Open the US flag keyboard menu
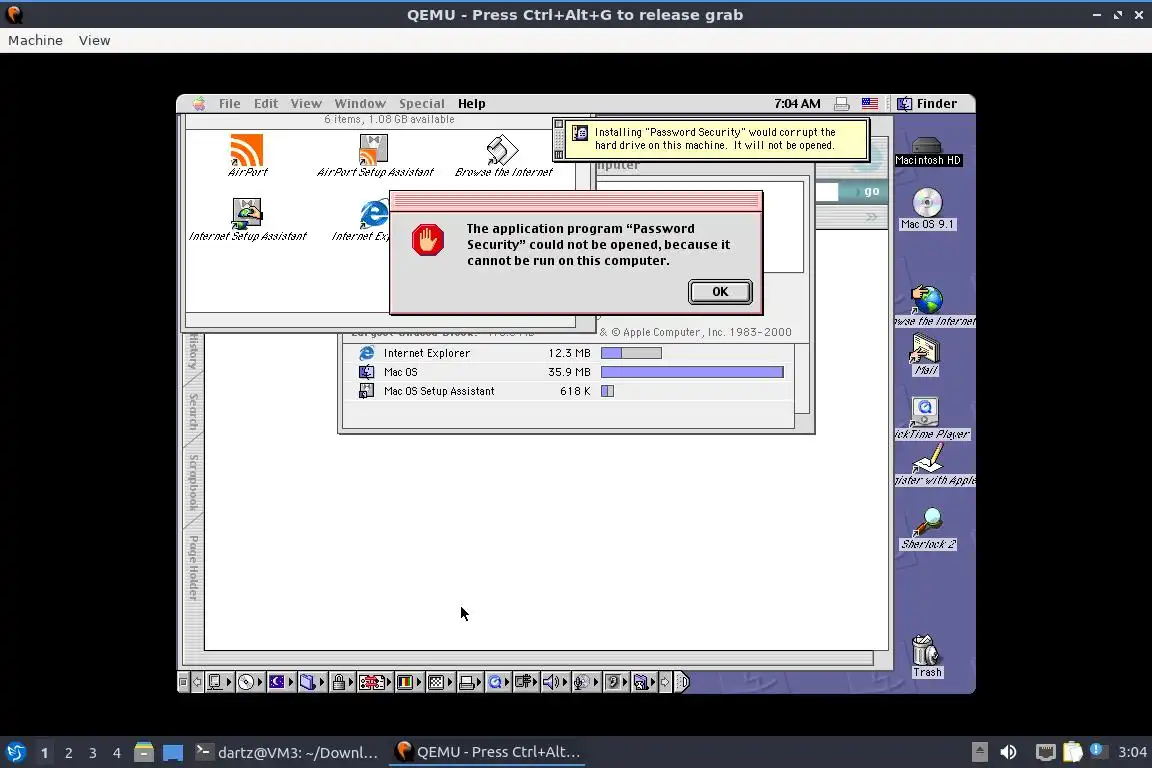Viewport: 1152px width, 768px height. [870, 104]
